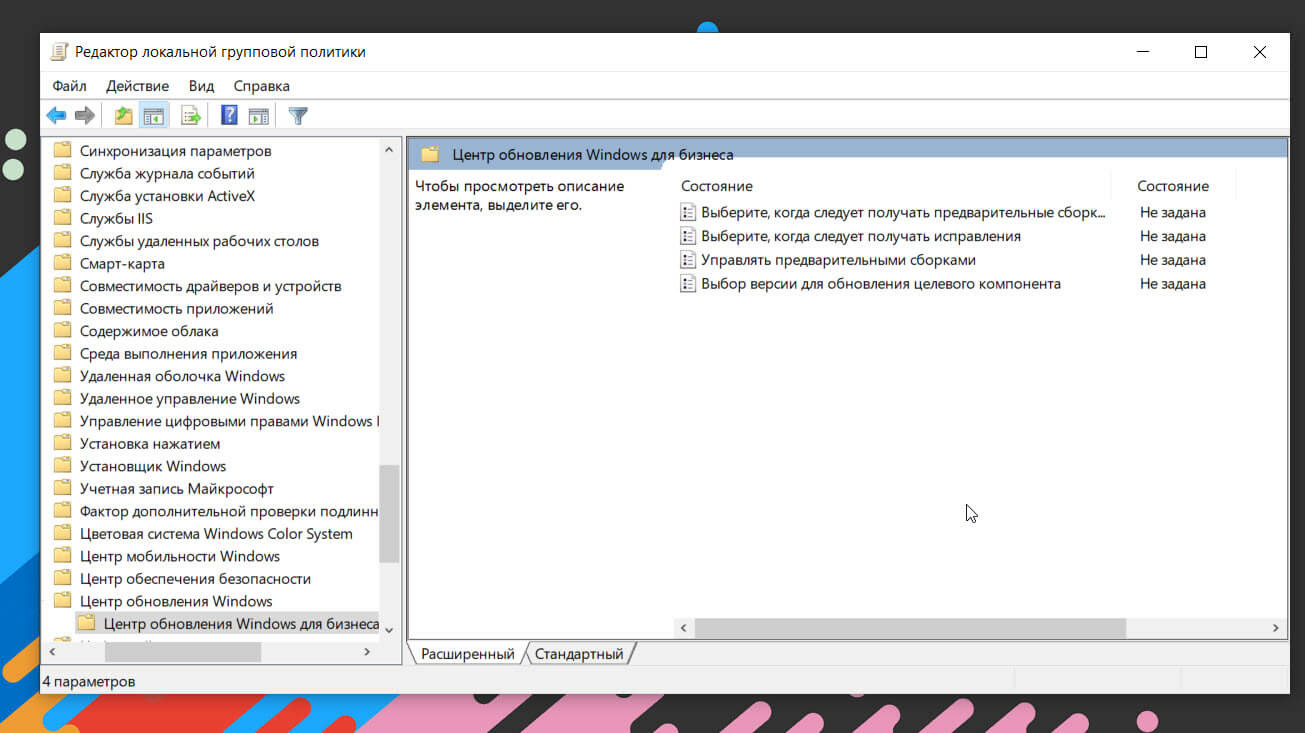Open the Справка menu

pos(262,86)
